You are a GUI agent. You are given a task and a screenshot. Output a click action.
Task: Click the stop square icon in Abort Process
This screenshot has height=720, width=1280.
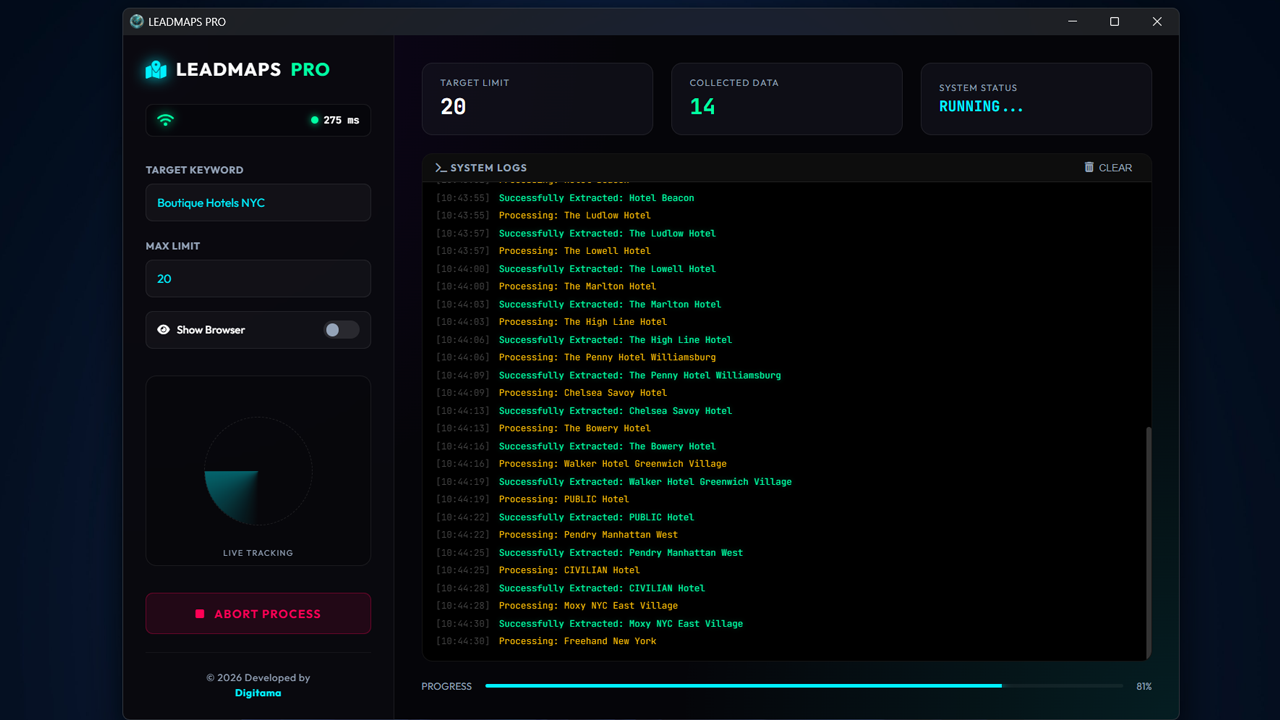click(x=200, y=614)
